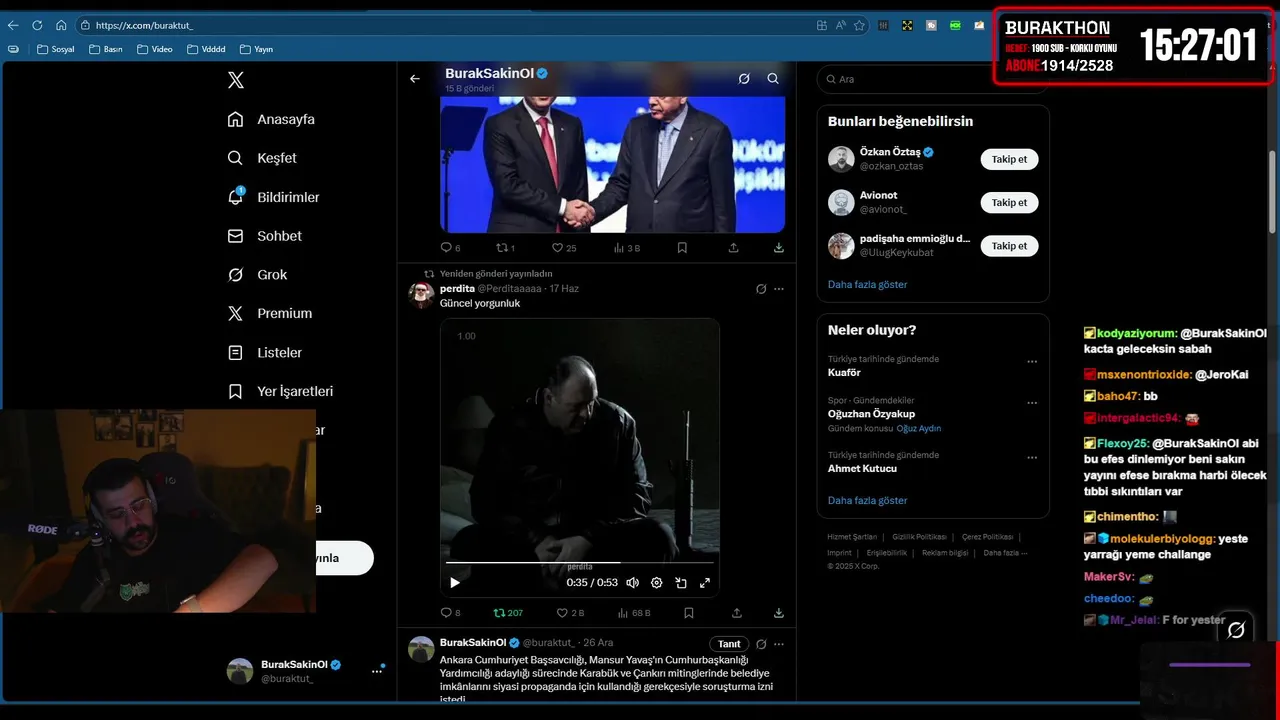Bookmark the perdita video post
Image resolution: width=1280 pixels, height=720 pixels.
point(689,613)
